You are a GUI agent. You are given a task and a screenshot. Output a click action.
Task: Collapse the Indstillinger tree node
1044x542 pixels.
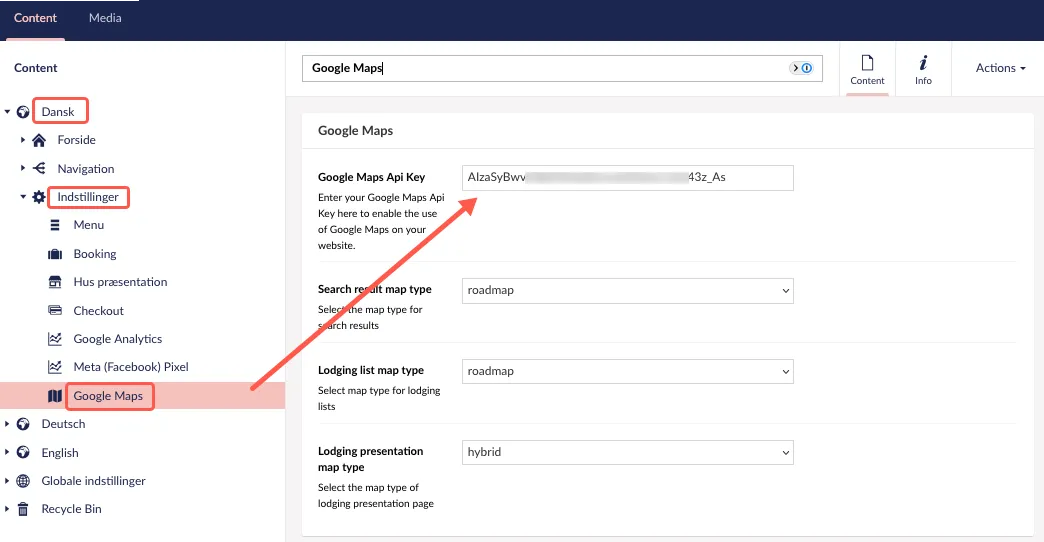tap(23, 196)
